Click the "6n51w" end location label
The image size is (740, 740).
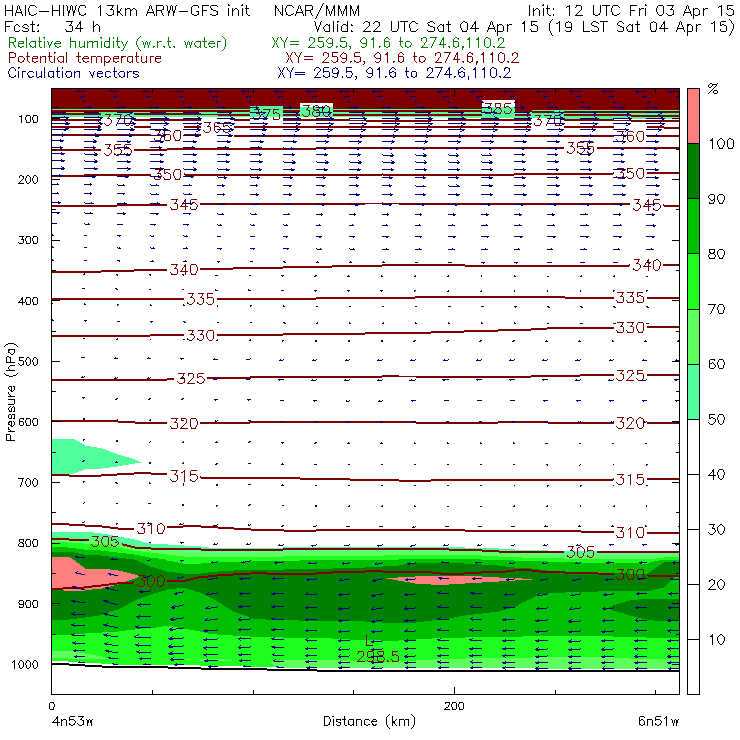pos(658,721)
